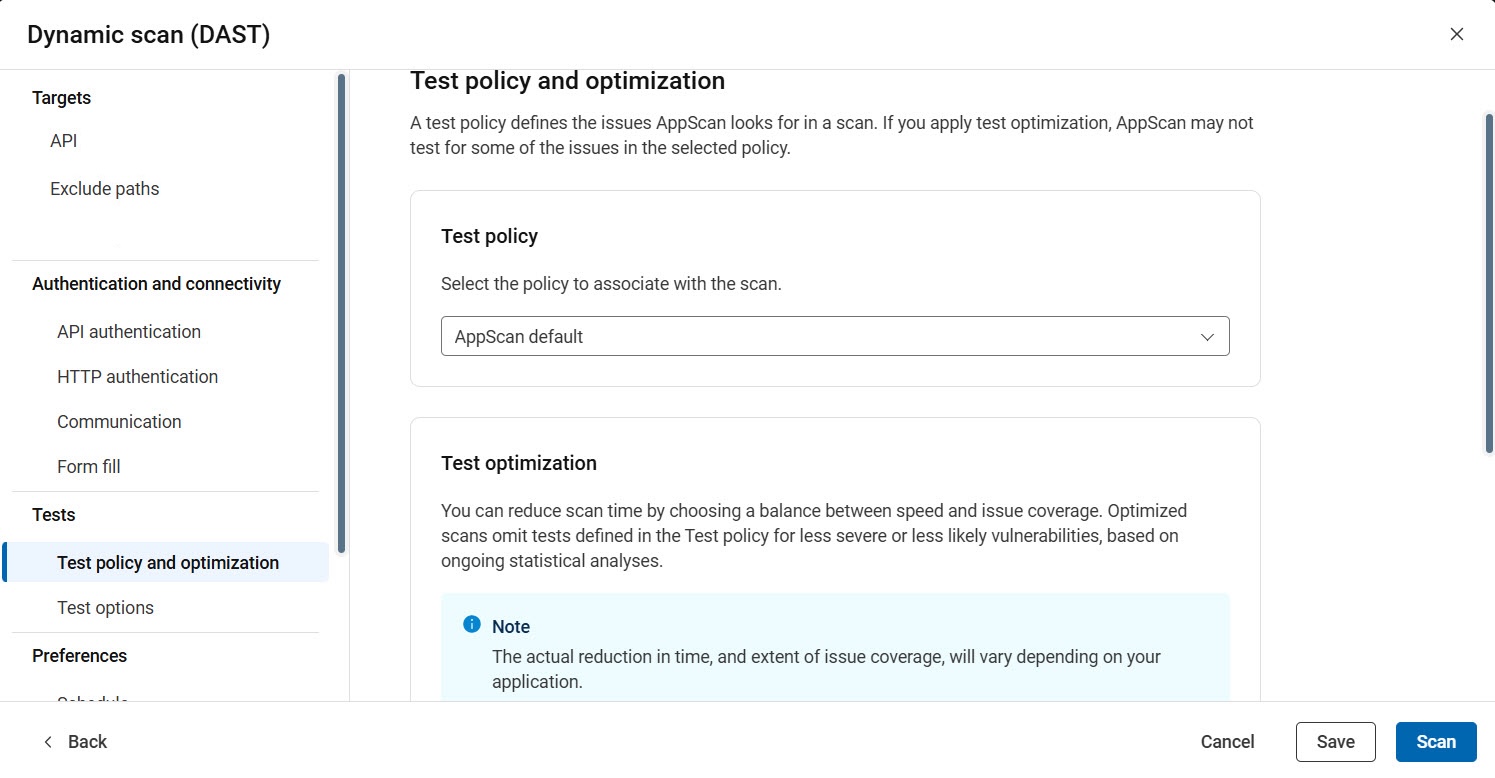Save the scan configuration
Screen dimensions: 1495x778
tap(1336, 741)
